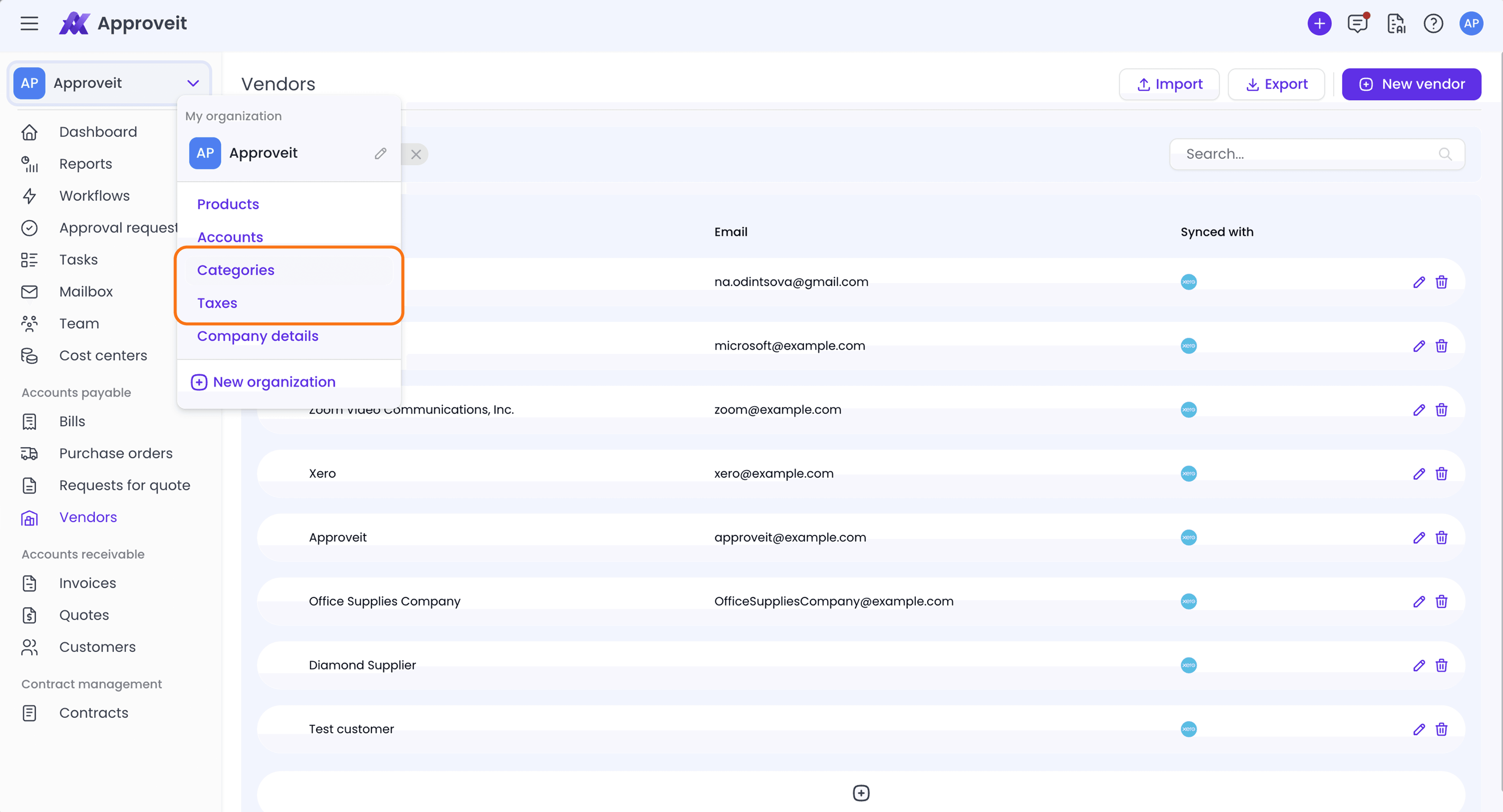Open Bills under Accounts payable

click(72, 422)
